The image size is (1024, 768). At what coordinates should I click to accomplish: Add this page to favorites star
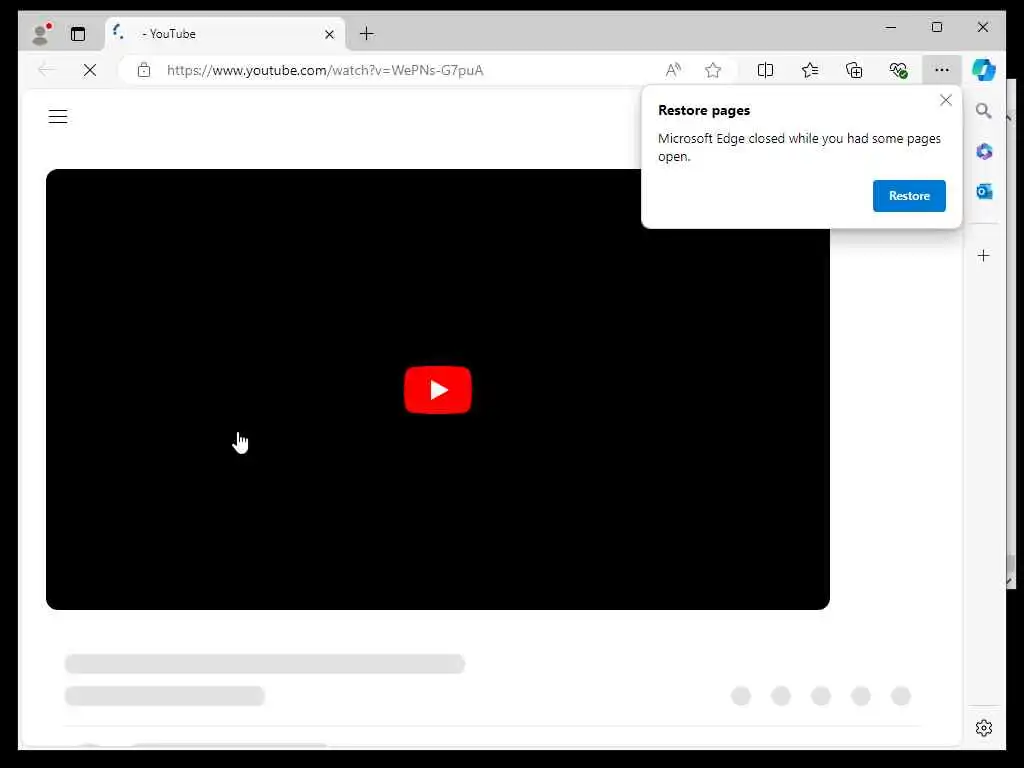coord(713,70)
